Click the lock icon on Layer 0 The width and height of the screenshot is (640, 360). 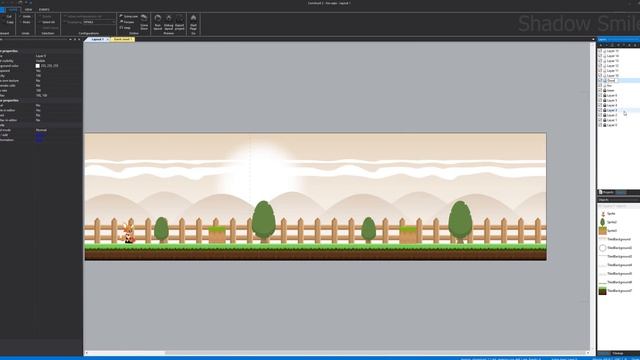click(604, 125)
